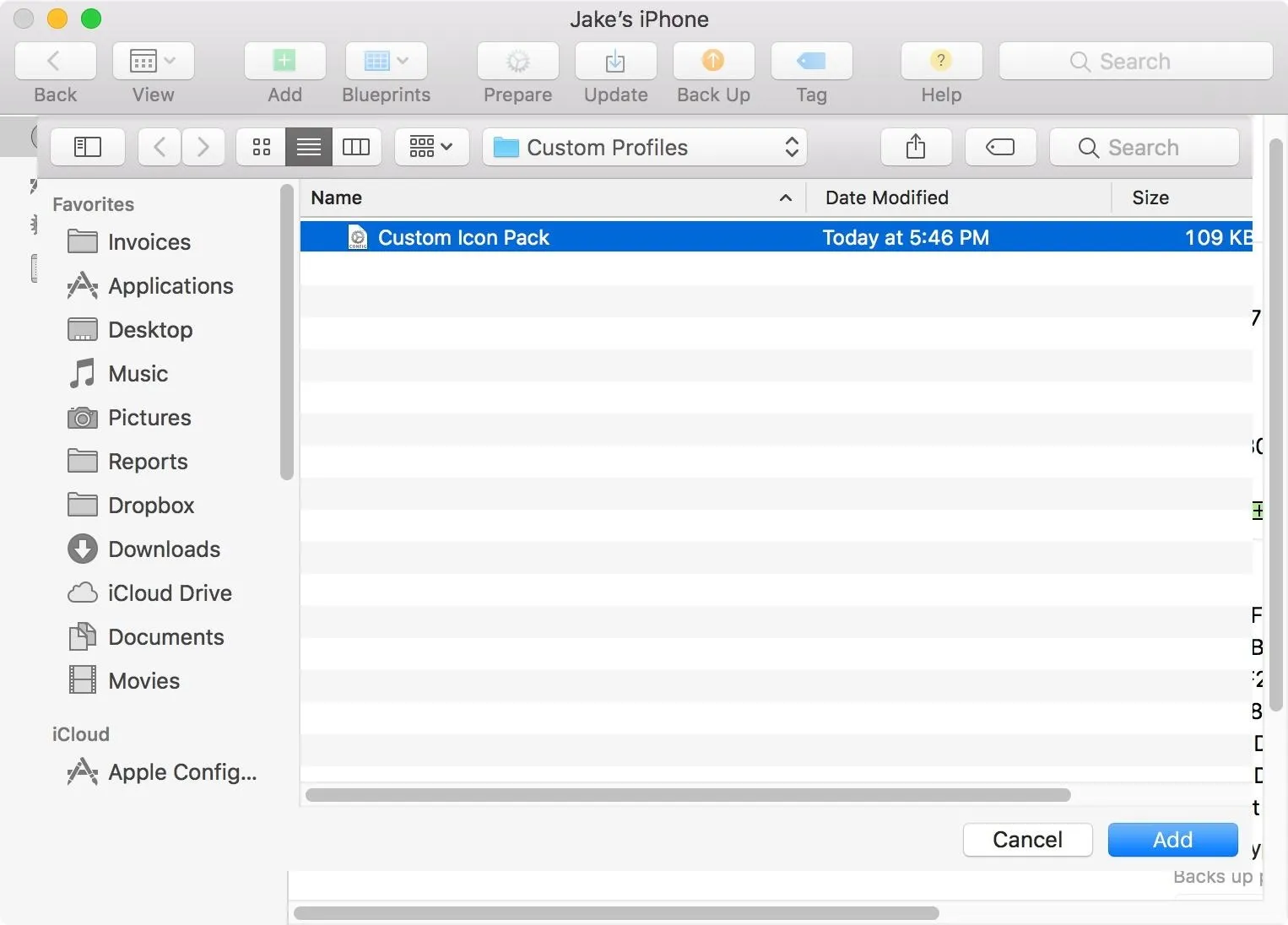This screenshot has width=1288, height=925.
Task: Click the file list horizontal scrollbar
Action: [688, 795]
